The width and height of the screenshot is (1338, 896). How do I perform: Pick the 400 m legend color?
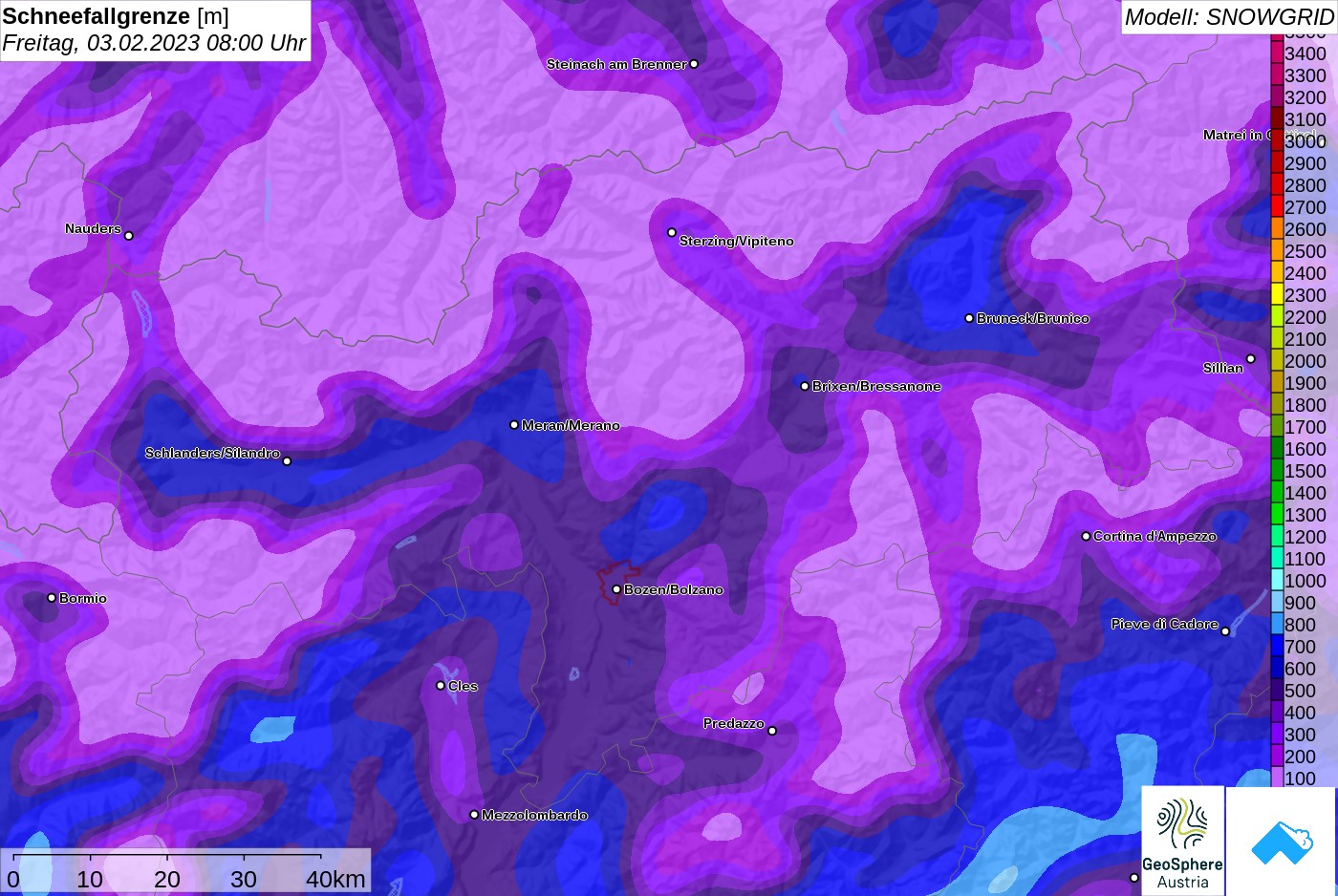(1277, 712)
